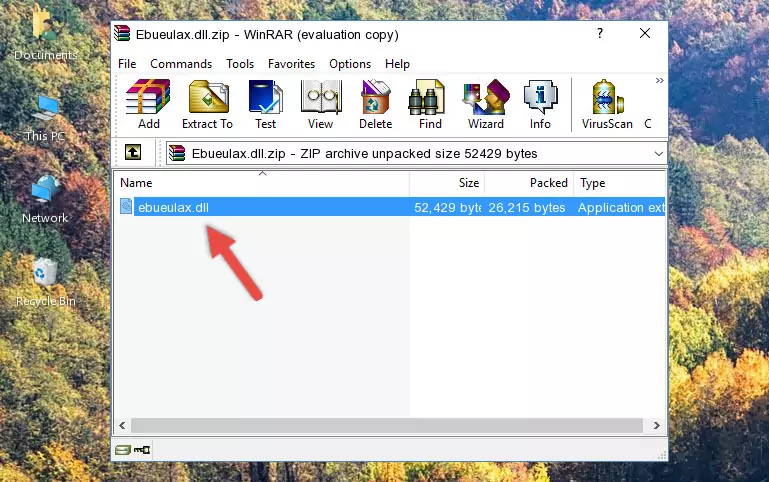Click the horizontal scrollbar track

[x=386, y=425]
